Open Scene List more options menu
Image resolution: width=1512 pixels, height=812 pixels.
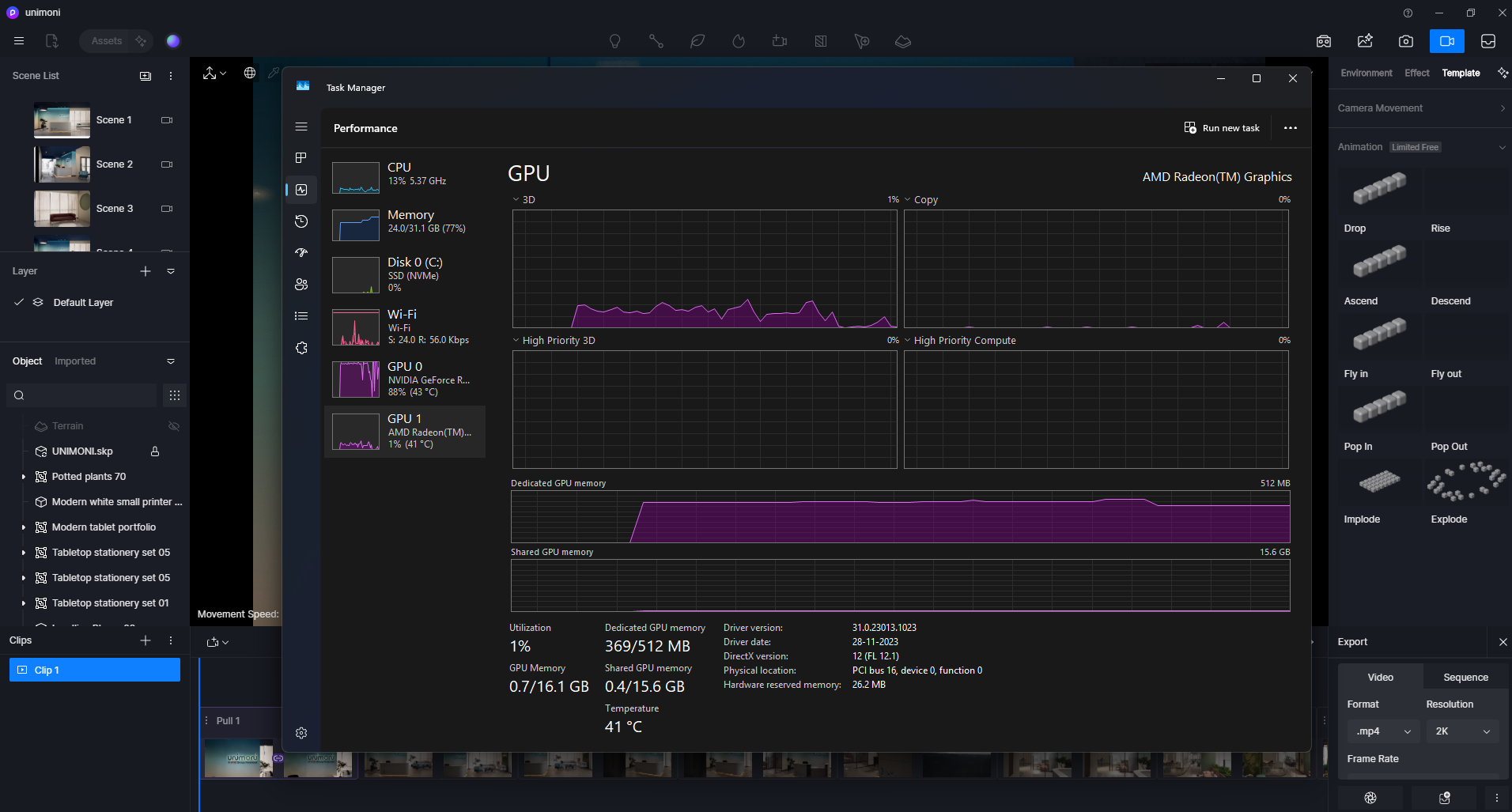coord(171,76)
